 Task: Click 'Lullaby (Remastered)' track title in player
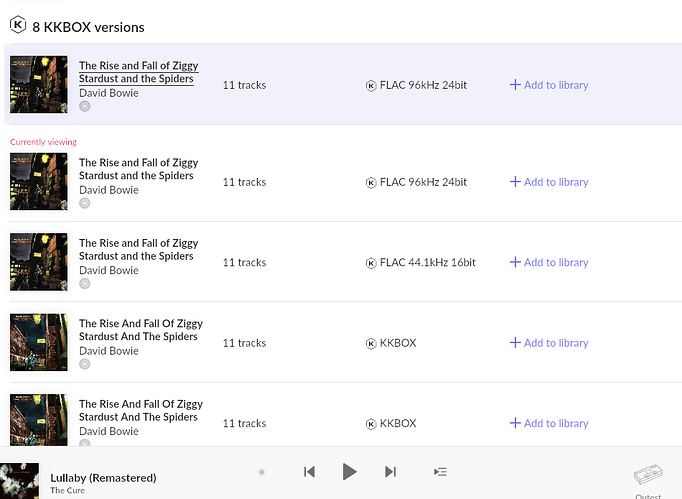[x=103, y=478]
